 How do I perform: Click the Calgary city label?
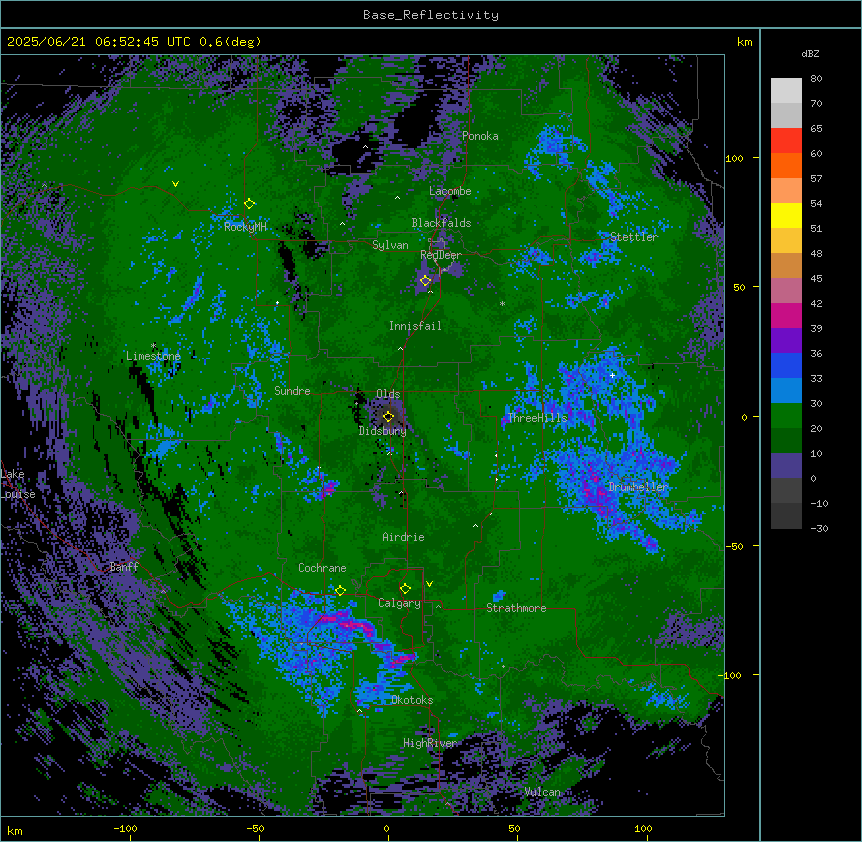pos(399,603)
